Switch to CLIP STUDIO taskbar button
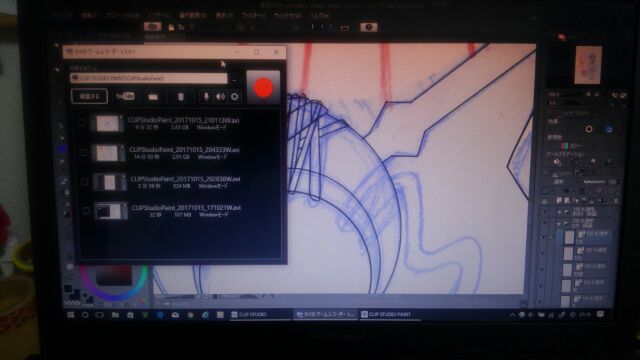This screenshot has width=640, height=360. (260, 315)
